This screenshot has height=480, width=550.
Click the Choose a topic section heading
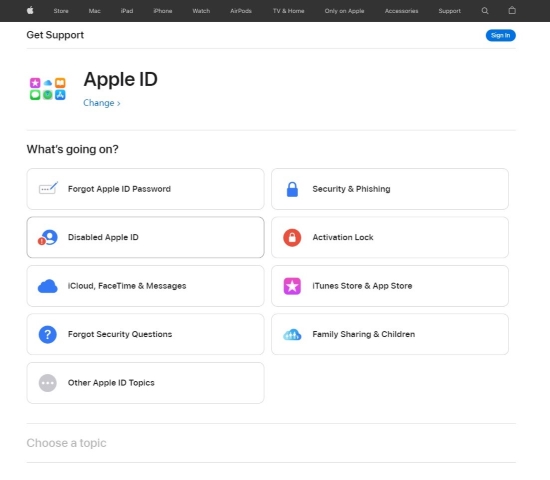[x=66, y=443]
